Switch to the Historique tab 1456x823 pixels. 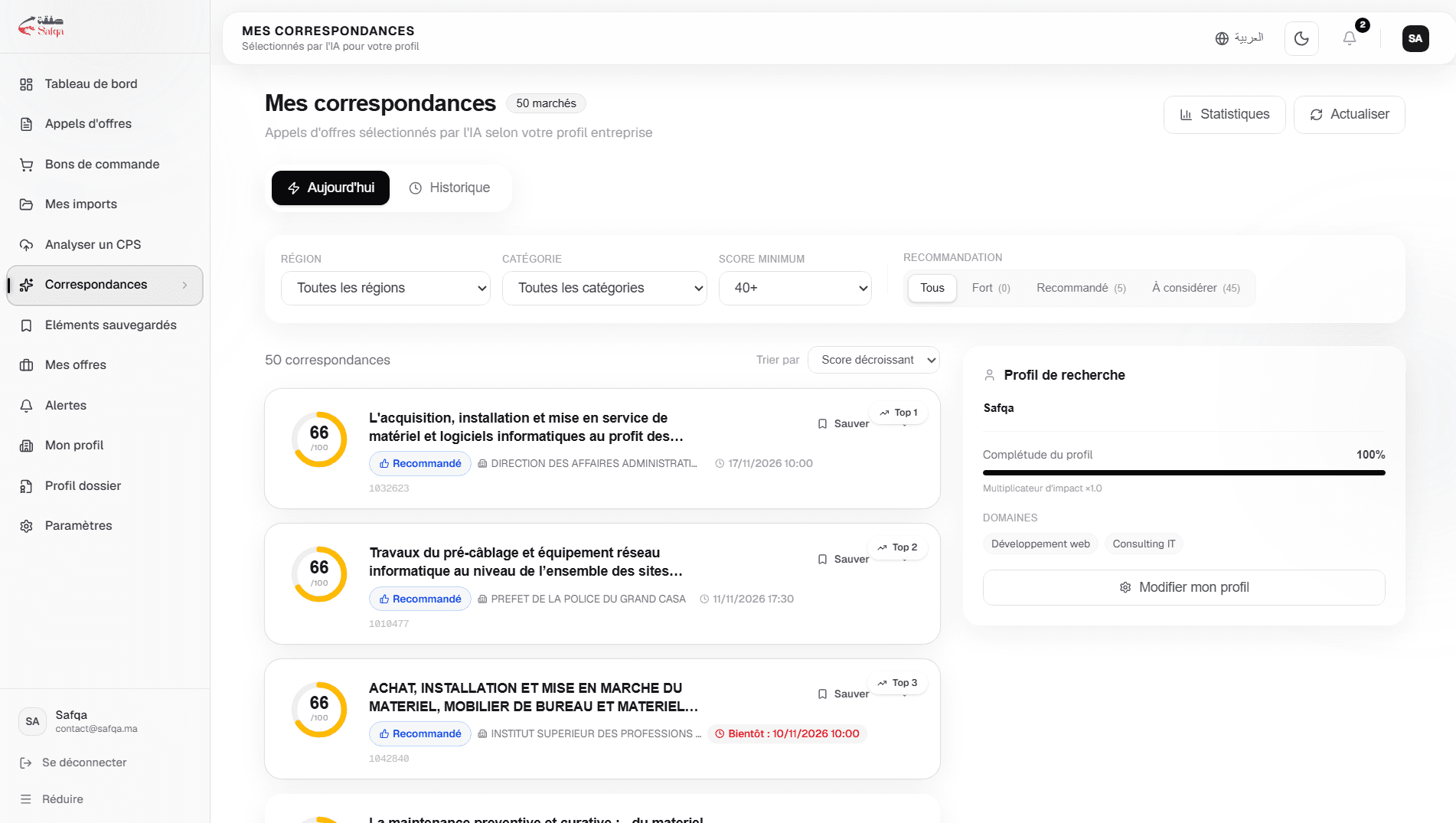(x=449, y=188)
